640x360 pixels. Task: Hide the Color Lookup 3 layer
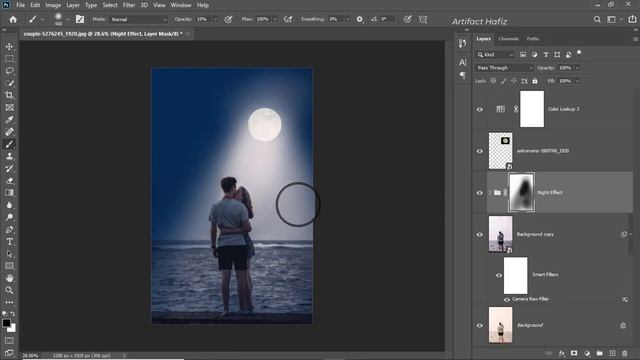pos(480,109)
